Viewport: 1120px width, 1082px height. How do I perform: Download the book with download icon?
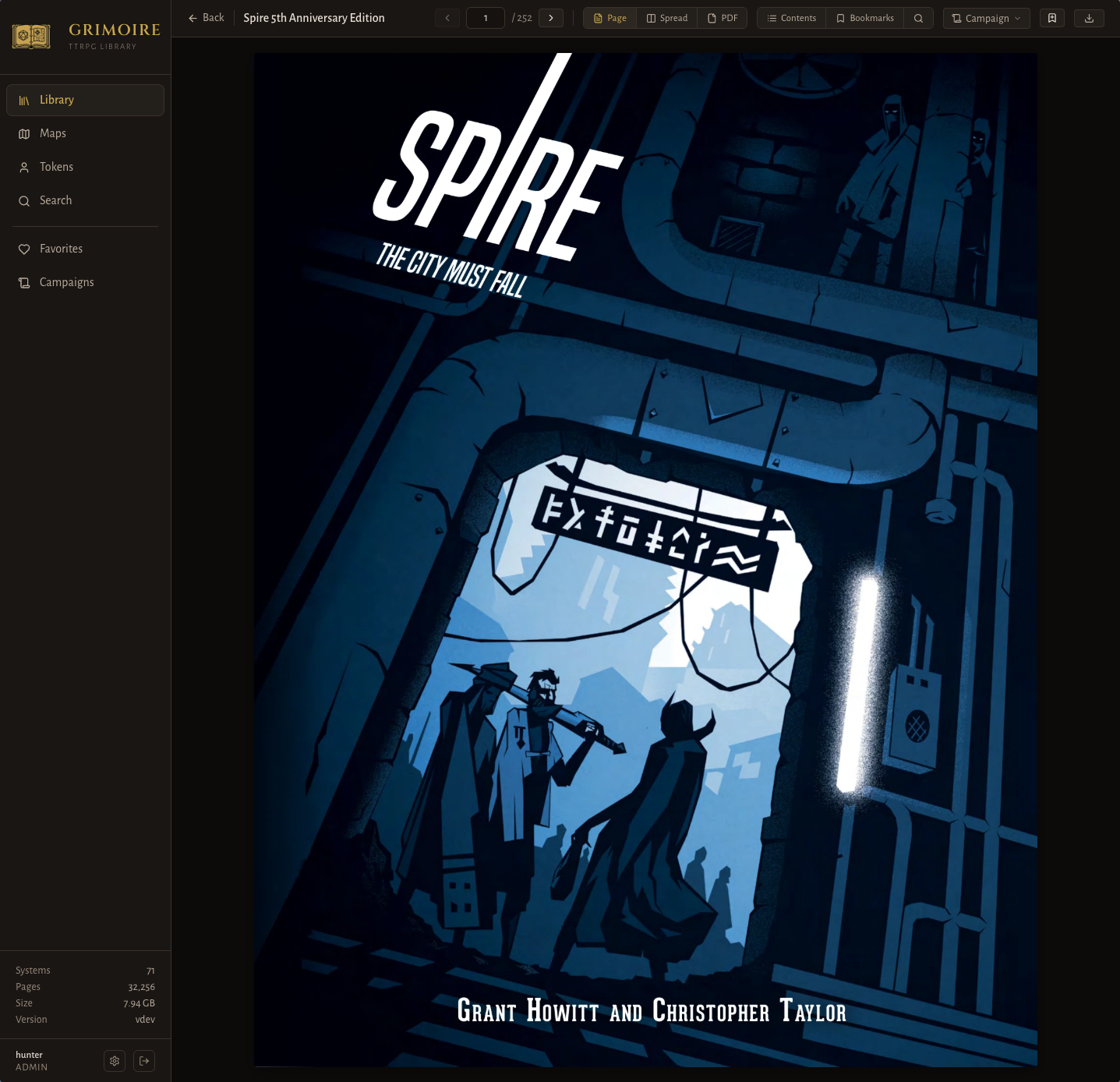pyautogui.click(x=1090, y=18)
